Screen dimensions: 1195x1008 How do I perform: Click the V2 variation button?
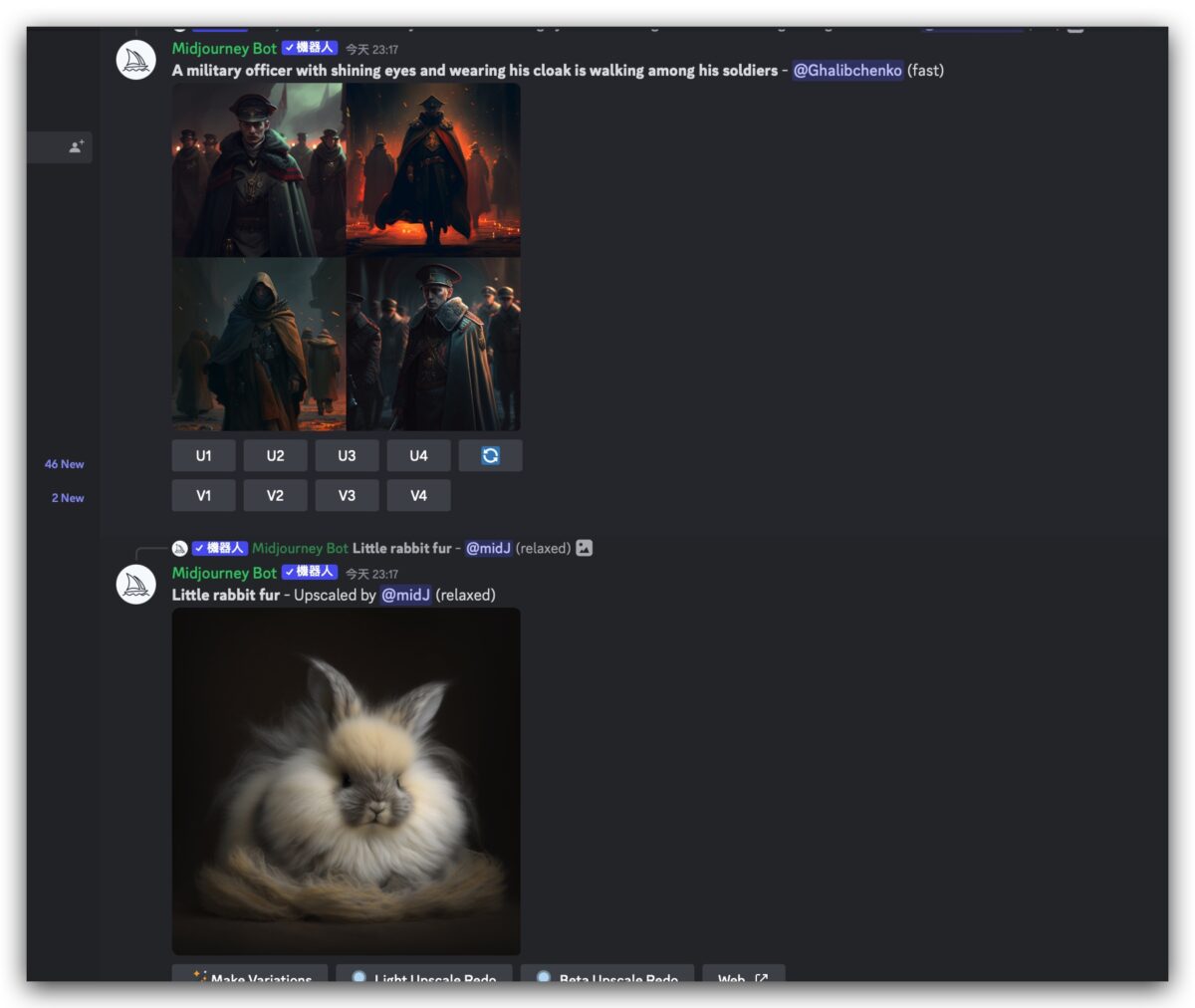pyautogui.click(x=276, y=495)
